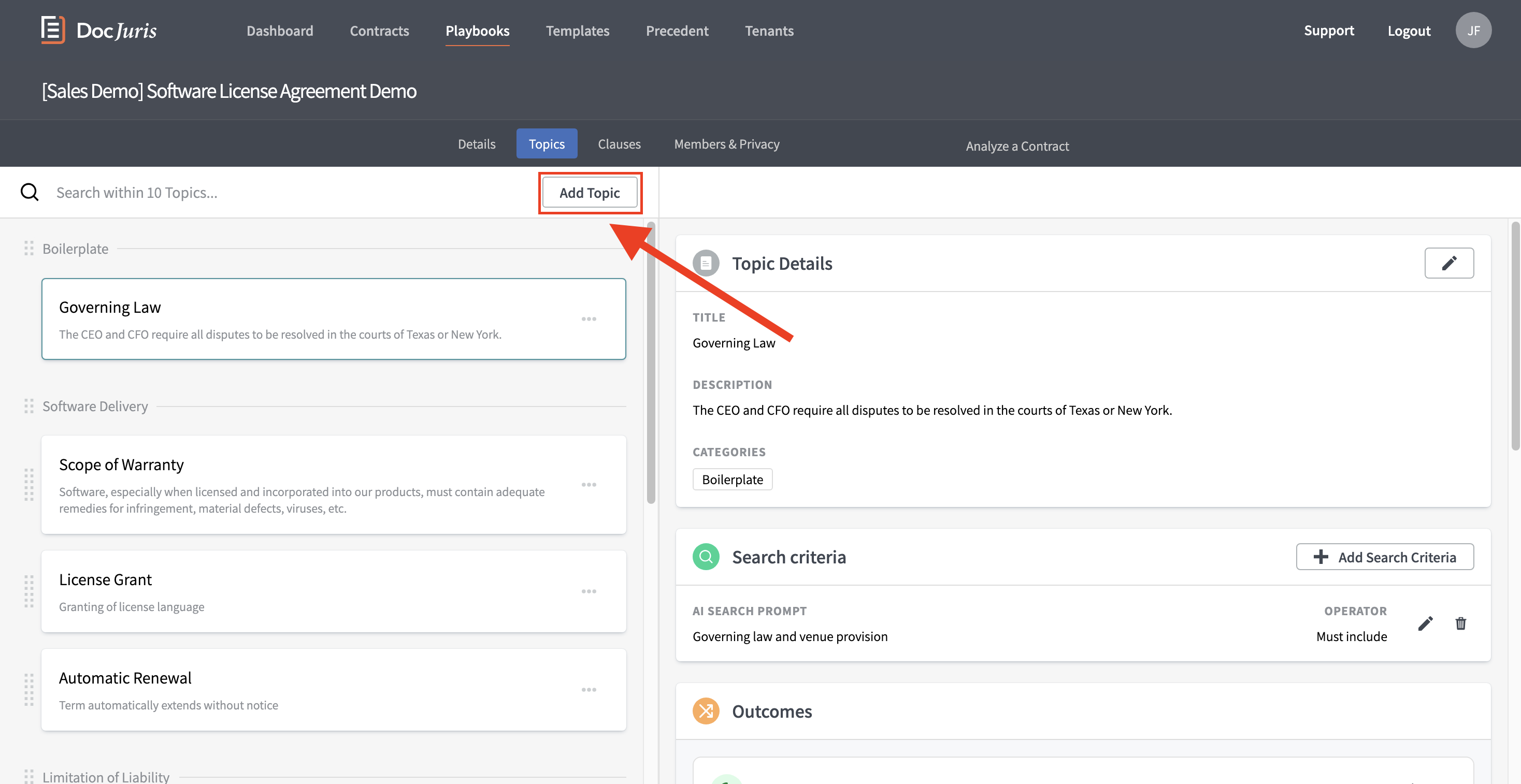Screen dimensions: 1521x784
Task: Select the License Grant topic card
Action: pos(334,591)
